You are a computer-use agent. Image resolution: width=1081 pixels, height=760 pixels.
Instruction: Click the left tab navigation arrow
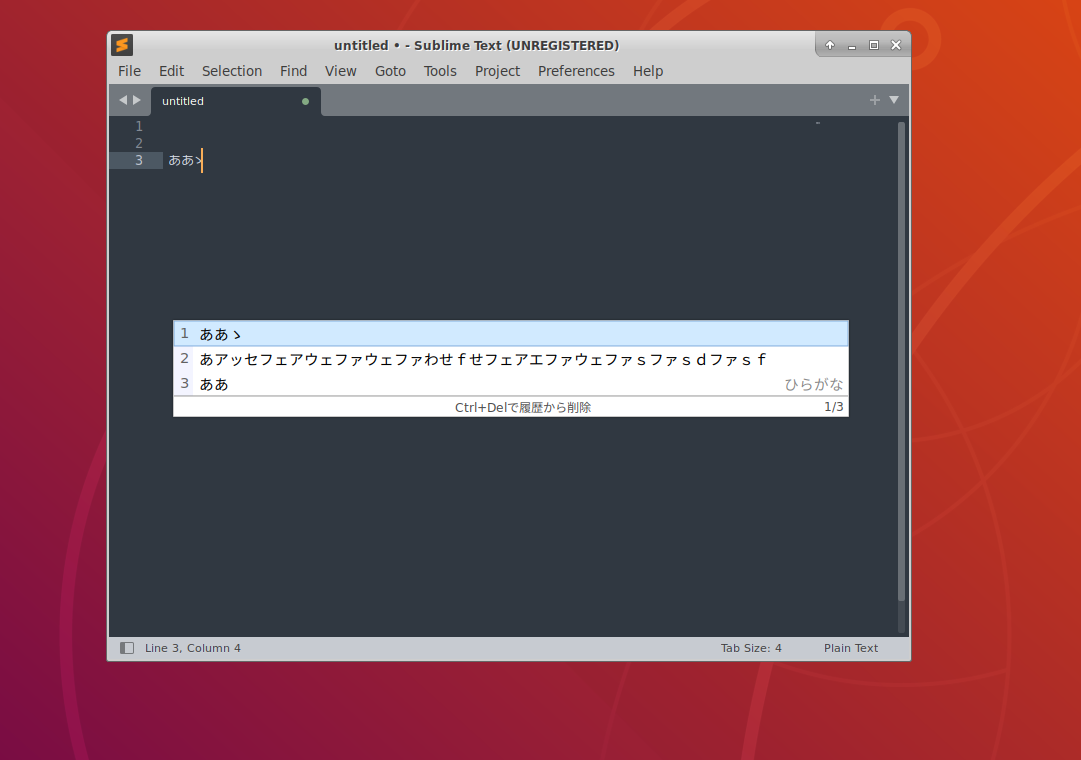[123, 100]
